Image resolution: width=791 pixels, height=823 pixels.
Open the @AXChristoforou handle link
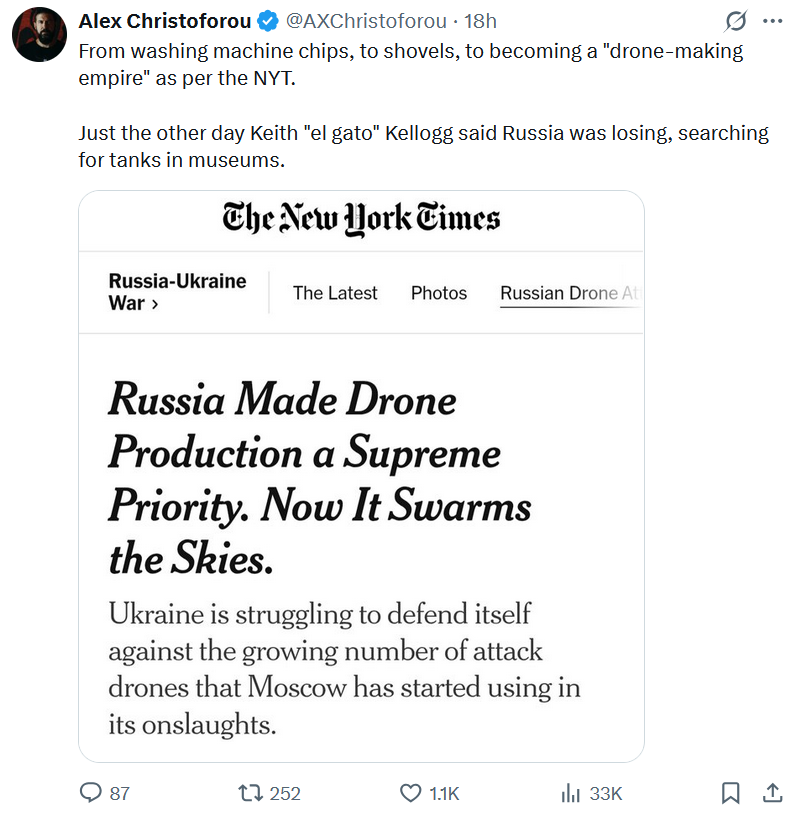pos(366,22)
